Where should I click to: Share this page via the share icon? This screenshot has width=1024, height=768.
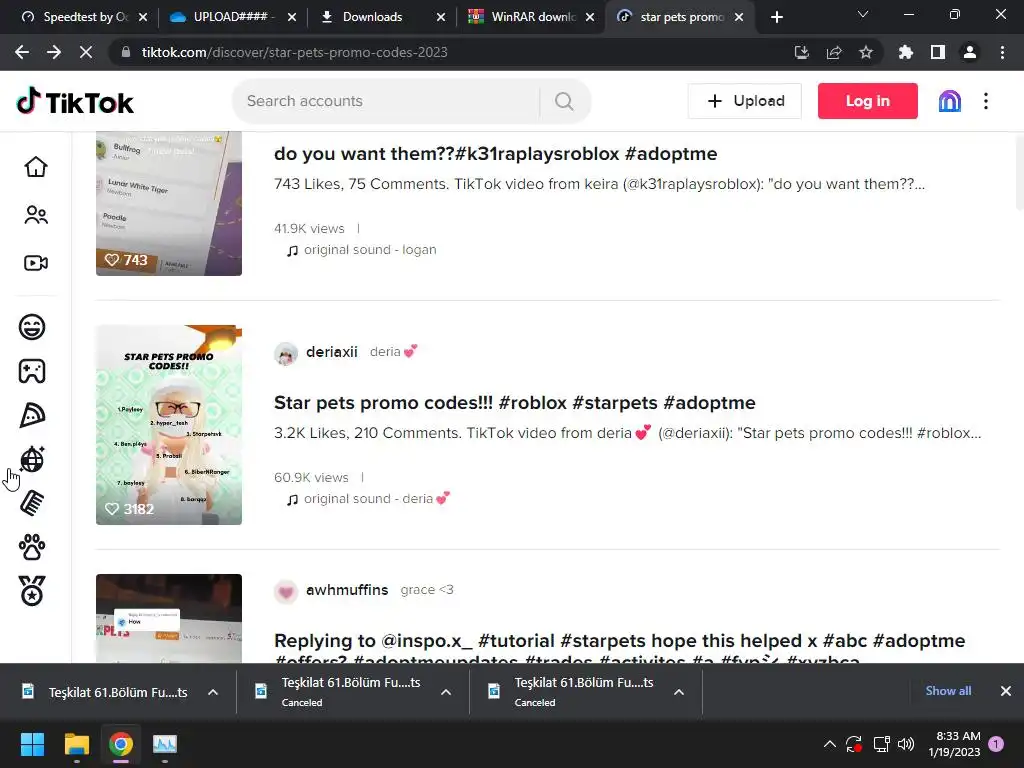tap(834, 52)
